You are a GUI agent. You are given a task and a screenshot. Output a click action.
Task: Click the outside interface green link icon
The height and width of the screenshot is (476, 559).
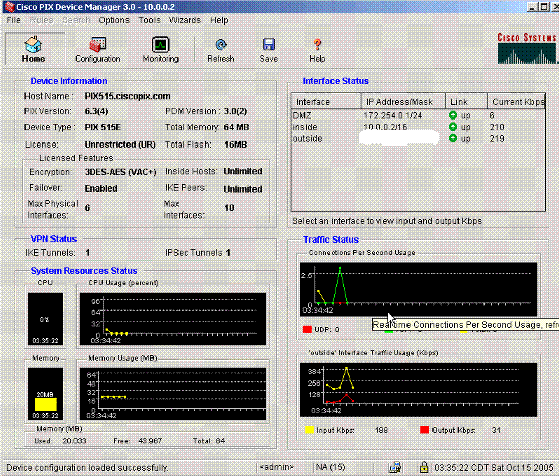click(453, 138)
